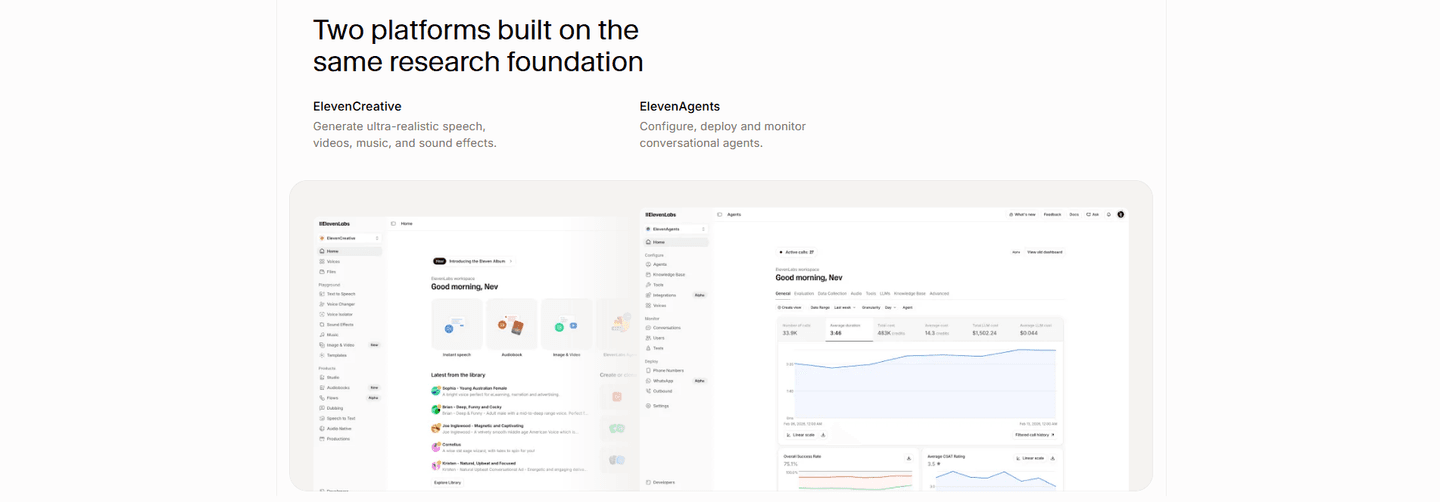The image size is (1440, 502).
Task: Select Phone Numbers under Deploy
Action: [677, 370]
